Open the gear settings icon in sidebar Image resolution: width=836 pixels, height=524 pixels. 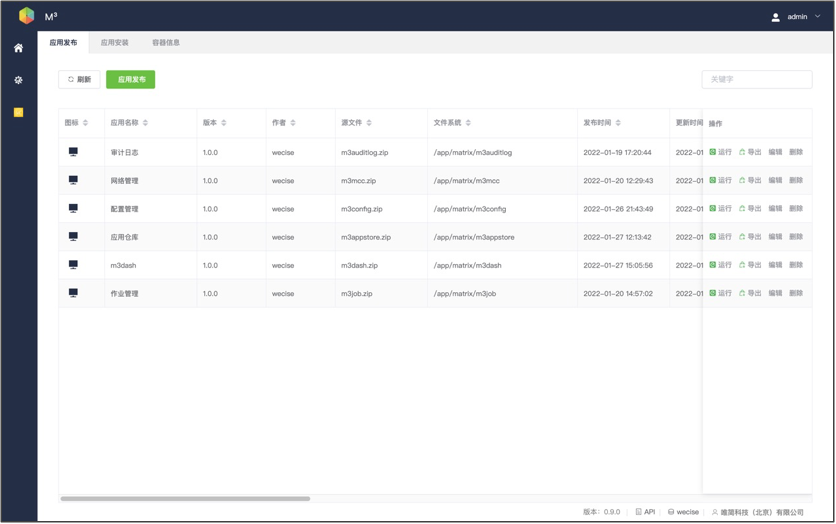[18, 80]
